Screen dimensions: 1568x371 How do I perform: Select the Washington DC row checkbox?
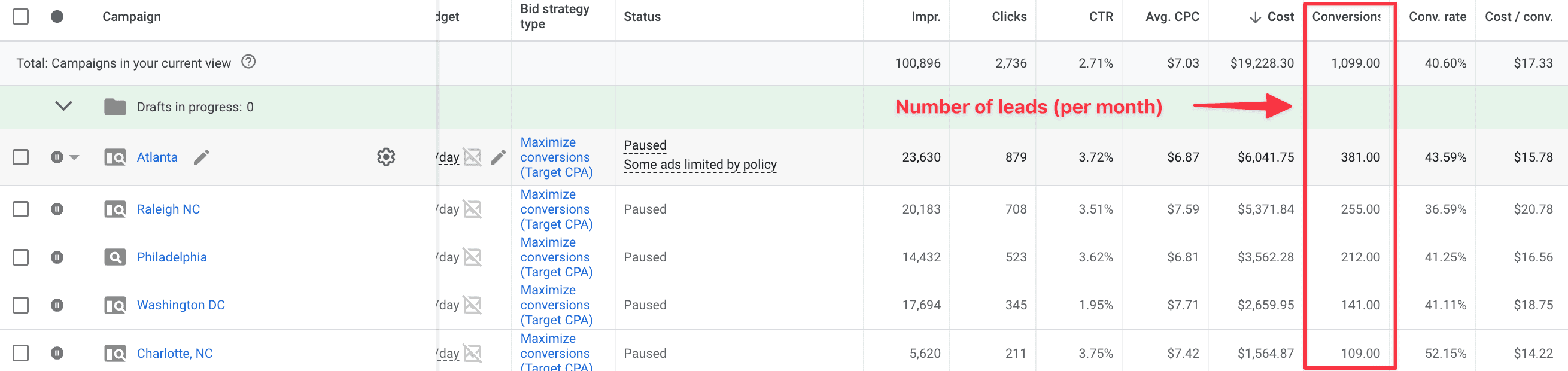[21, 305]
